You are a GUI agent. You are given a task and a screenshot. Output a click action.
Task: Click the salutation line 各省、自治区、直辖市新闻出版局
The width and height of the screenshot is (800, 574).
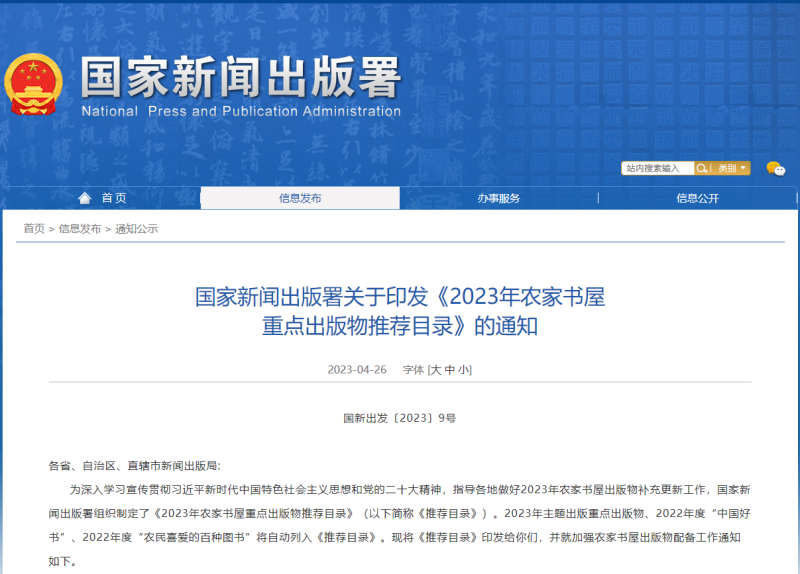(135, 466)
